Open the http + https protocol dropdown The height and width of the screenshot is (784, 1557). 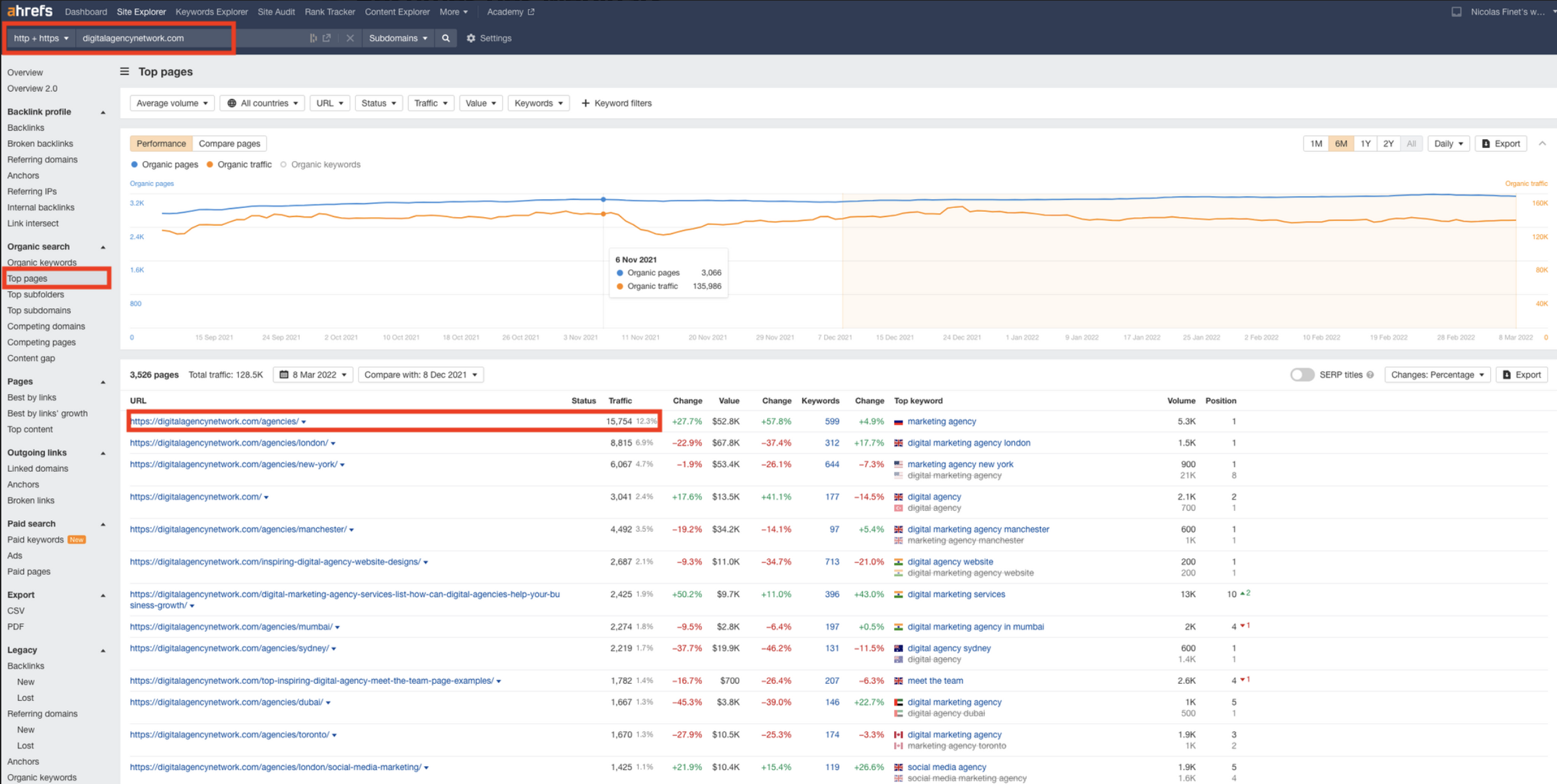click(41, 38)
